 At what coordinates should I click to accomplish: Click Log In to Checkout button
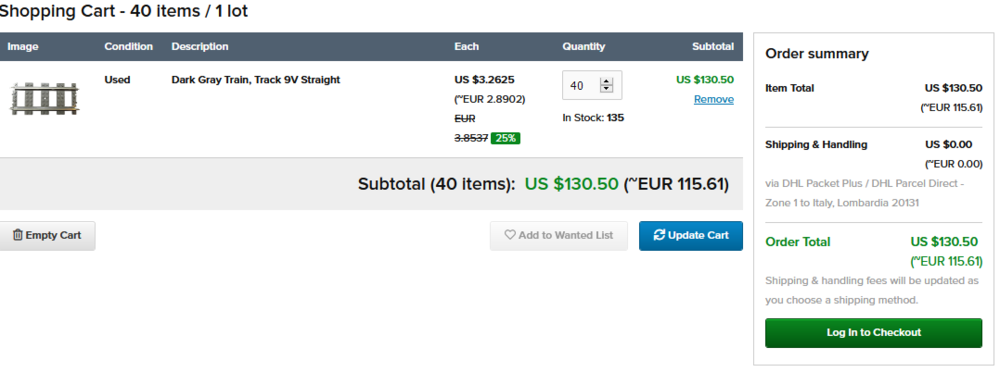874,332
